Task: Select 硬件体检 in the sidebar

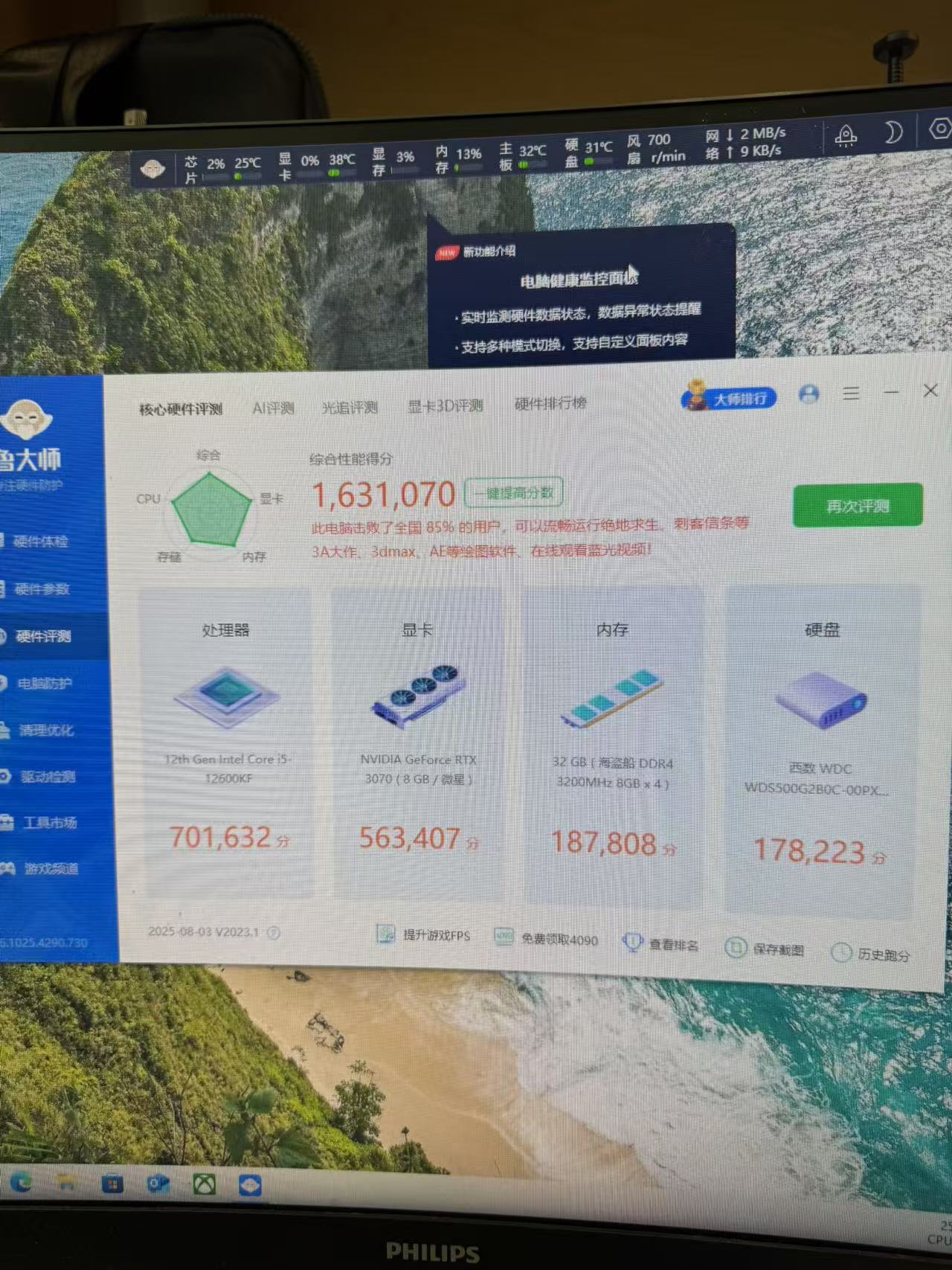Action: 40,541
